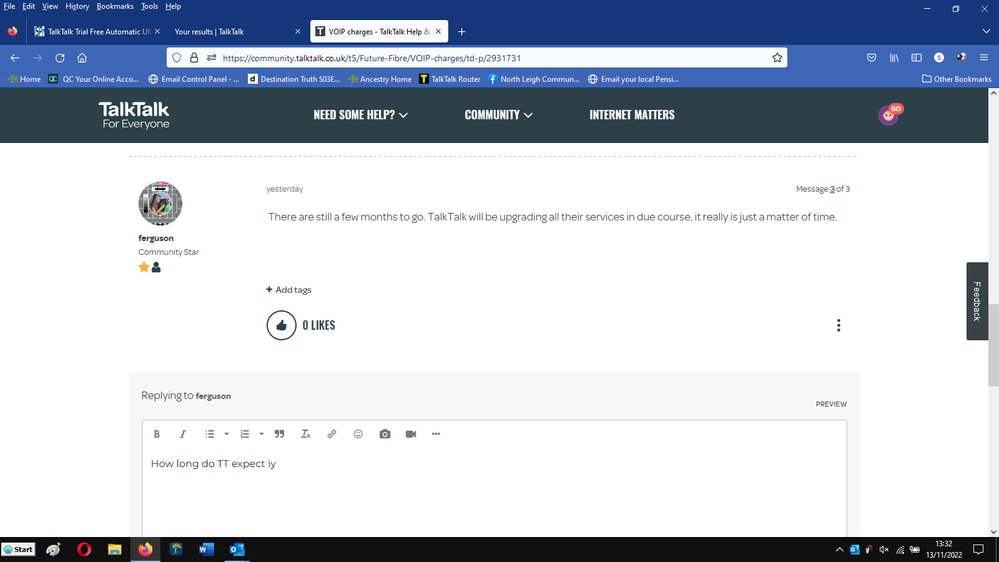Open bulleted list style dropdown
This screenshot has width=999, height=562.
point(226,434)
